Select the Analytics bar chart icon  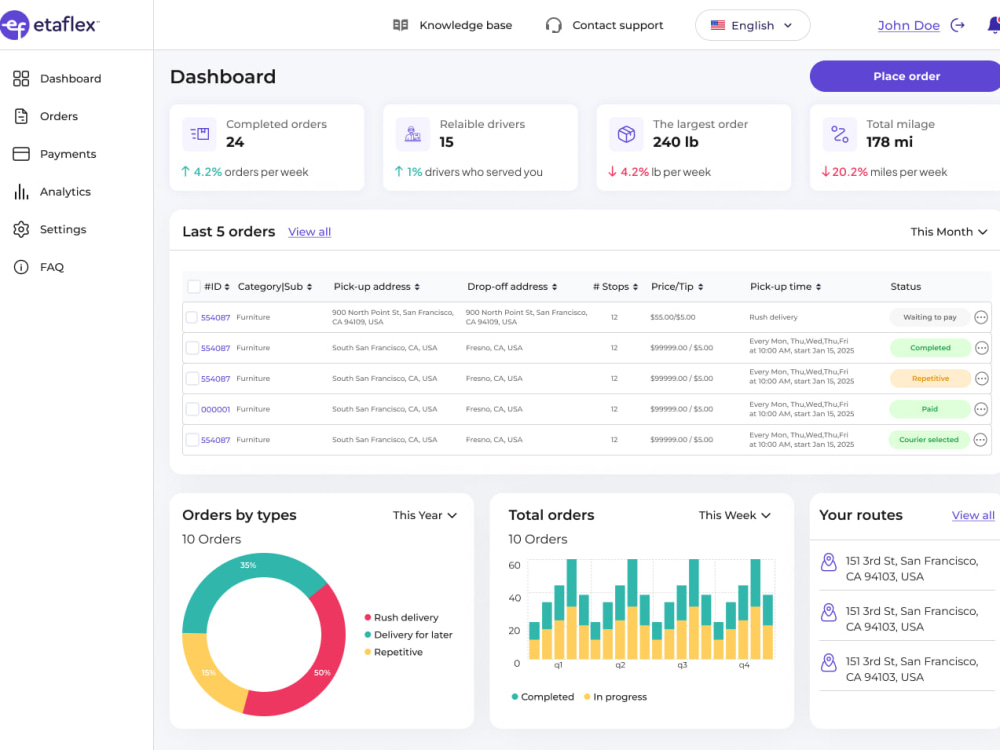coord(21,191)
